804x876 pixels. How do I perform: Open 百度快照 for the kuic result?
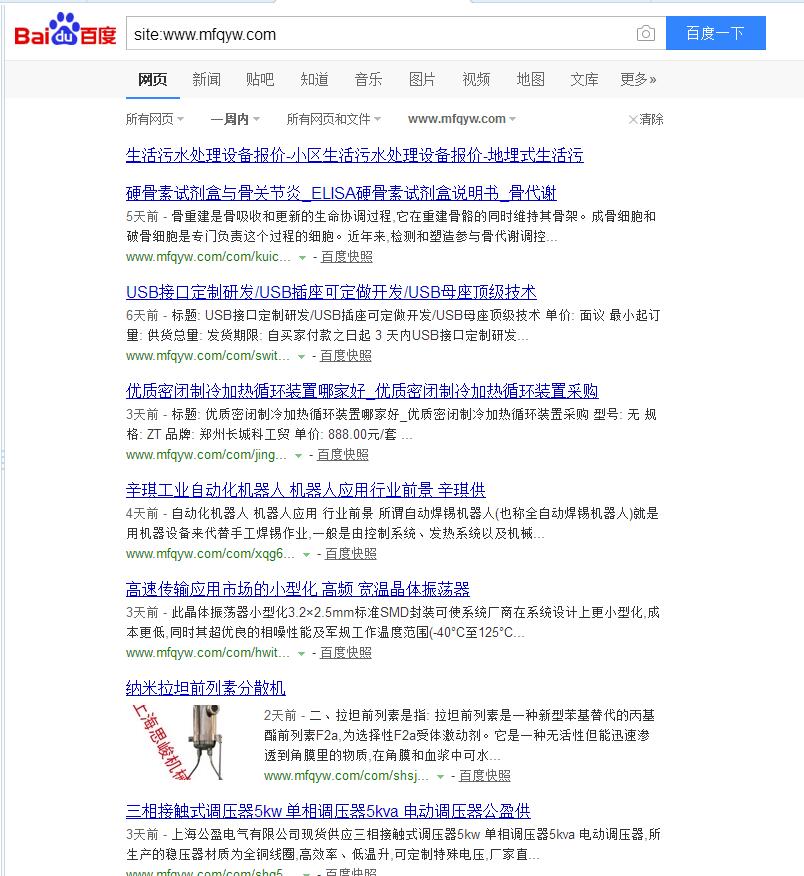pos(346,256)
